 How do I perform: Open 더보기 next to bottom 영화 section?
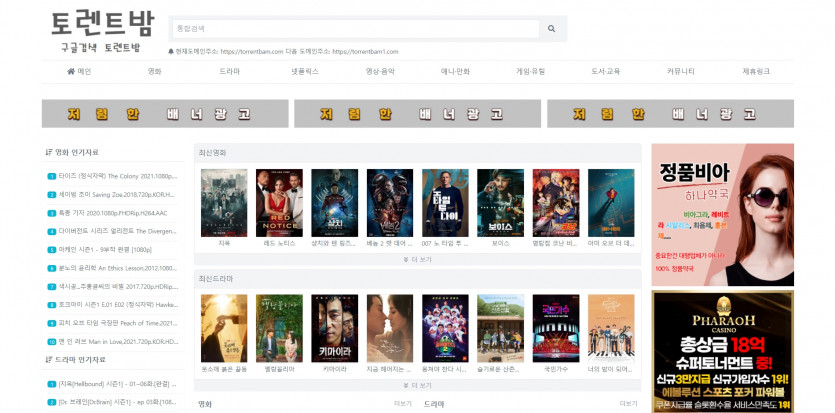pyautogui.click(x=402, y=404)
